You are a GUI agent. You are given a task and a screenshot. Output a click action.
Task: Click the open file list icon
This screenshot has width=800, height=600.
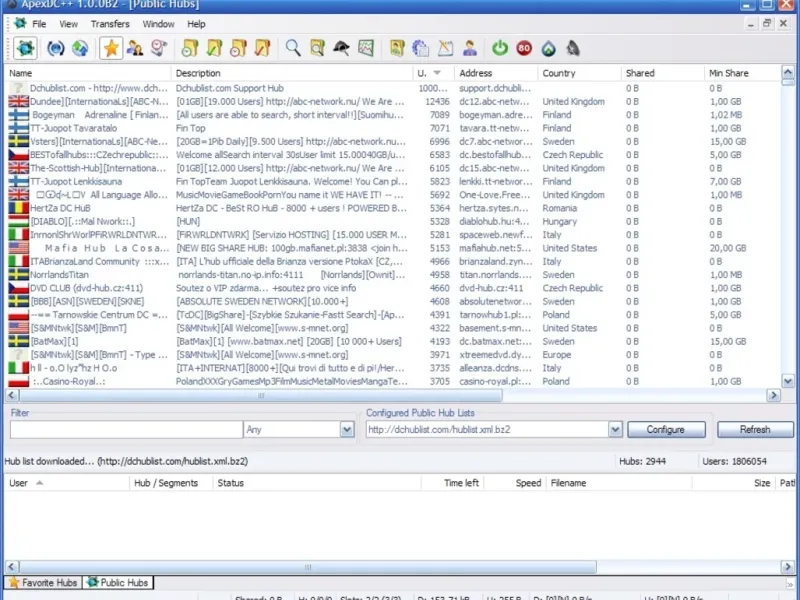coord(397,48)
